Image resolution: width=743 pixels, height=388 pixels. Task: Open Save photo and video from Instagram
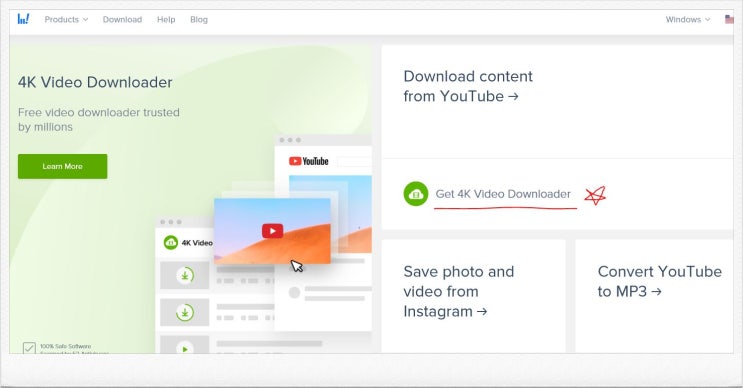tap(458, 291)
